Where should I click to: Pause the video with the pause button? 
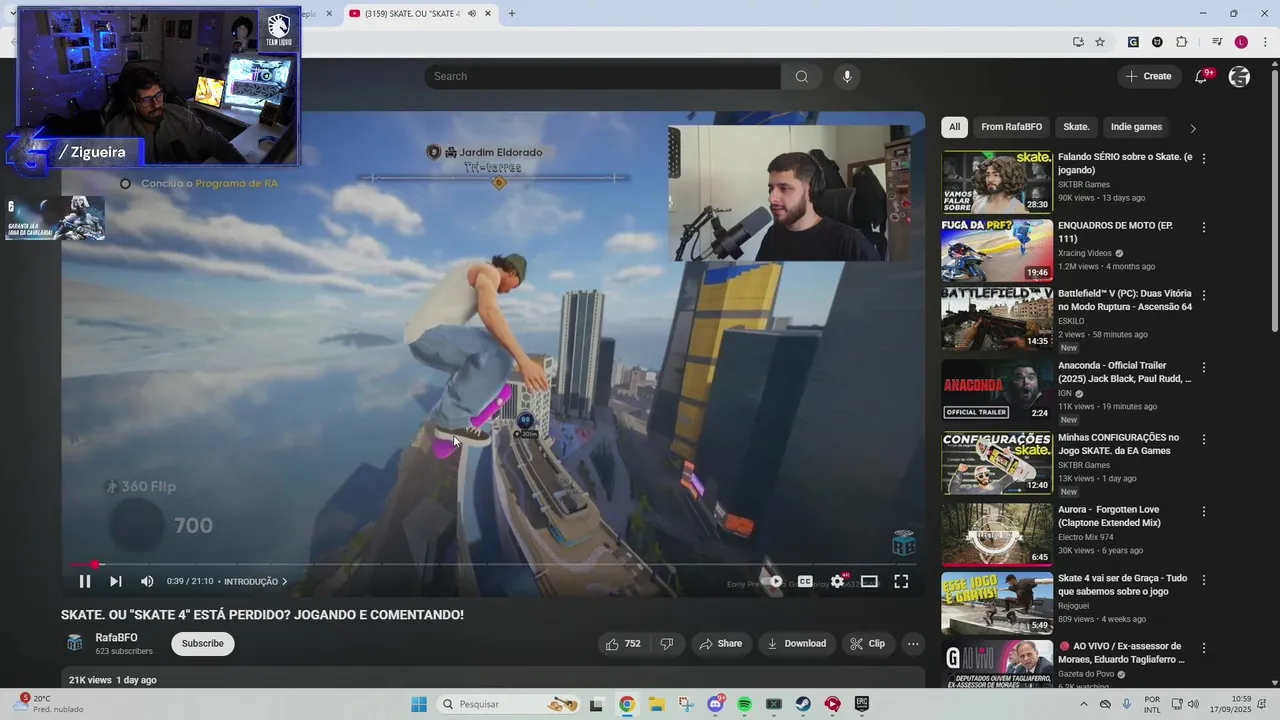[x=85, y=581]
